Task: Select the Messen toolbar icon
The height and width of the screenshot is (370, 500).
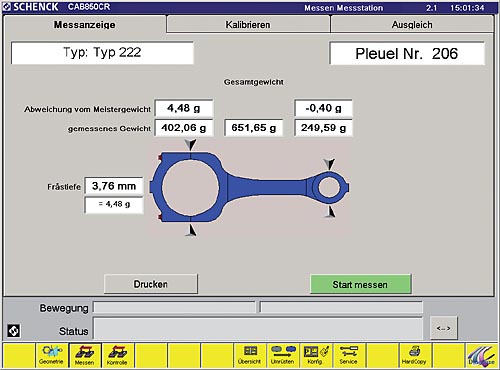Action: pyautogui.click(x=85, y=355)
